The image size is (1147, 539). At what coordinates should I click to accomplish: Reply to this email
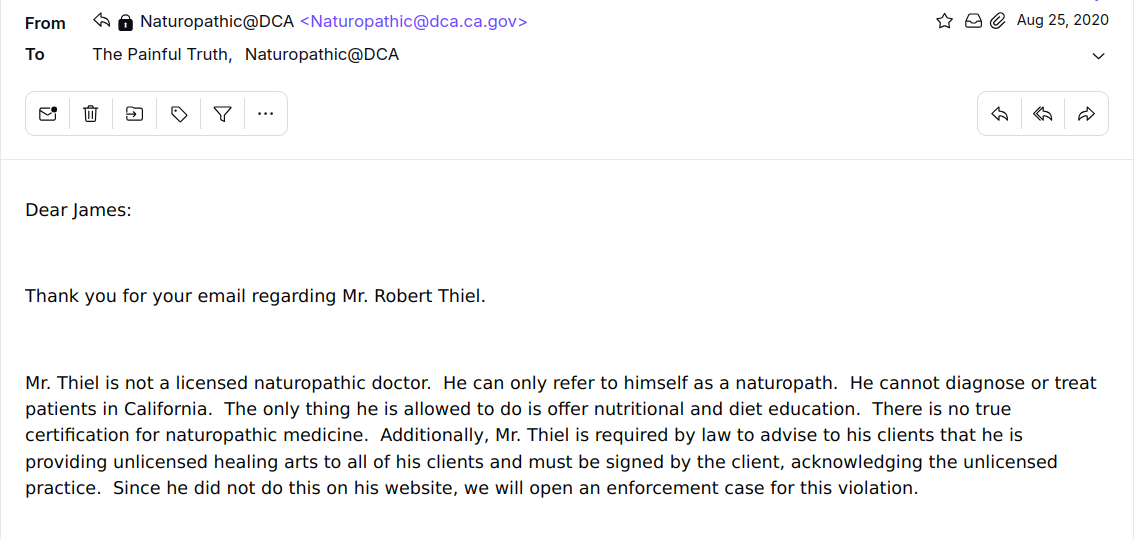999,114
